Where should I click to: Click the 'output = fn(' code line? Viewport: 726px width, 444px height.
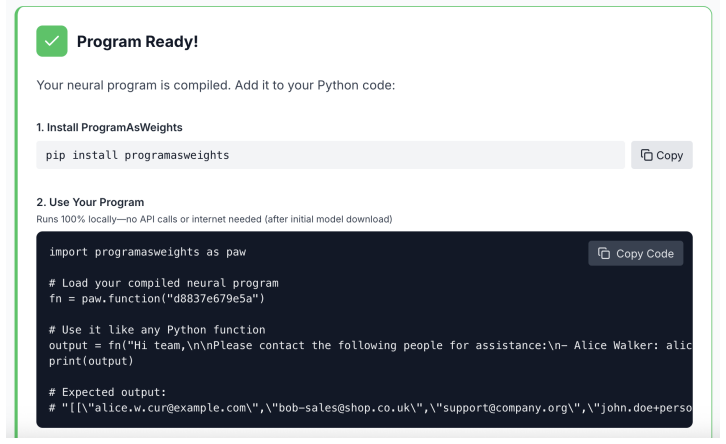[370, 345]
